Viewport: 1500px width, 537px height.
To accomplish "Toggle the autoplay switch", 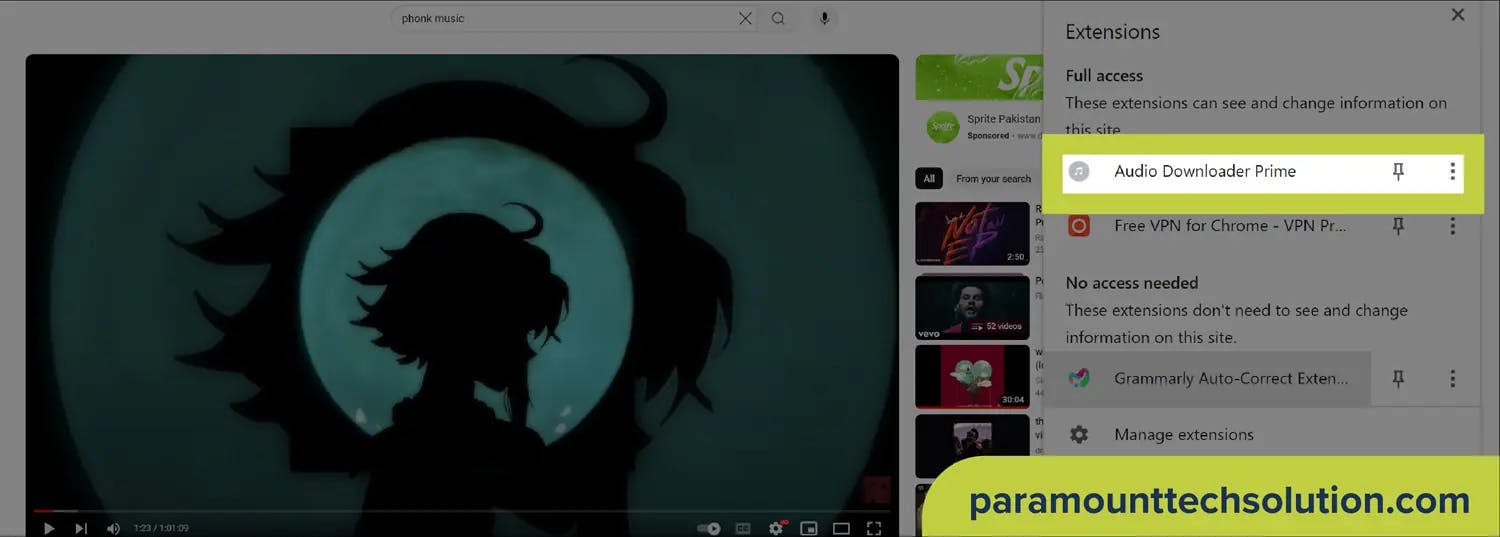I will (x=709, y=528).
